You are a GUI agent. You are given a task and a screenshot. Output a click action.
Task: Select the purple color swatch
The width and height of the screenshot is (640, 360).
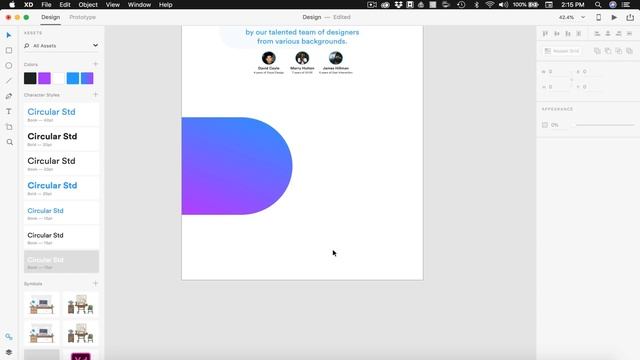point(44,78)
